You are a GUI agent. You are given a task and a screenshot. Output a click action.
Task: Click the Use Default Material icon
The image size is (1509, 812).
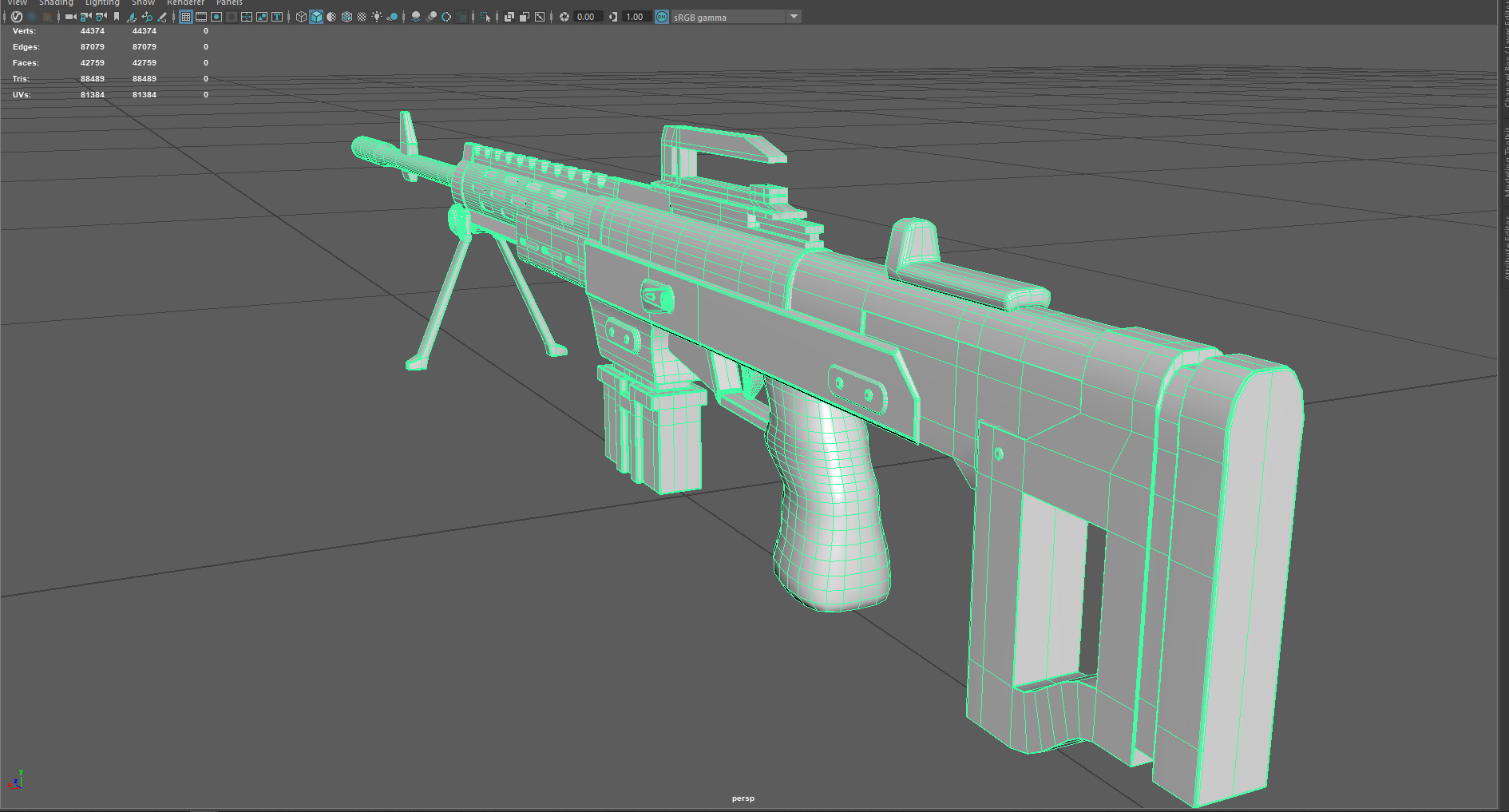[x=331, y=17]
